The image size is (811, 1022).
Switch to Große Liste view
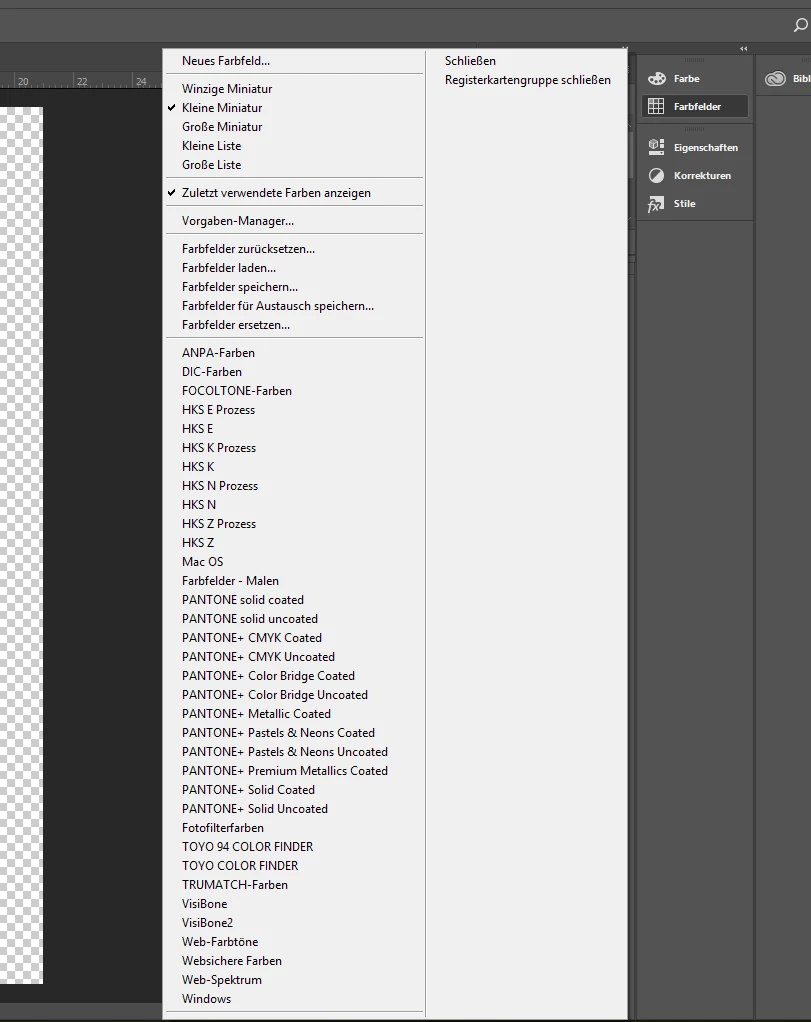coord(211,164)
